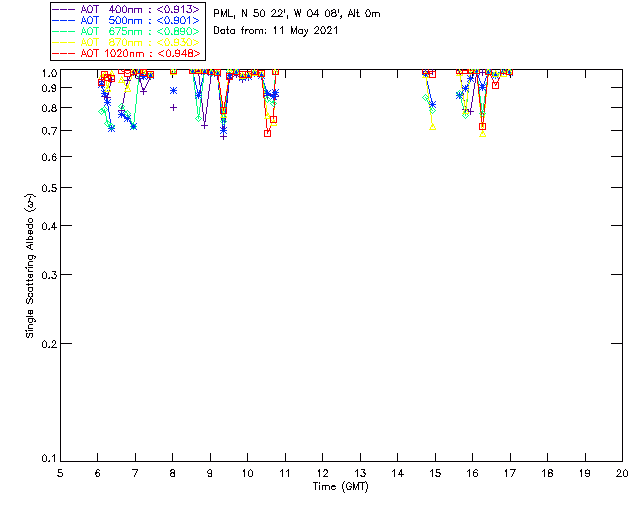Click the y-axis tick label 0.8
The height and width of the screenshot is (512, 640).
[49, 109]
